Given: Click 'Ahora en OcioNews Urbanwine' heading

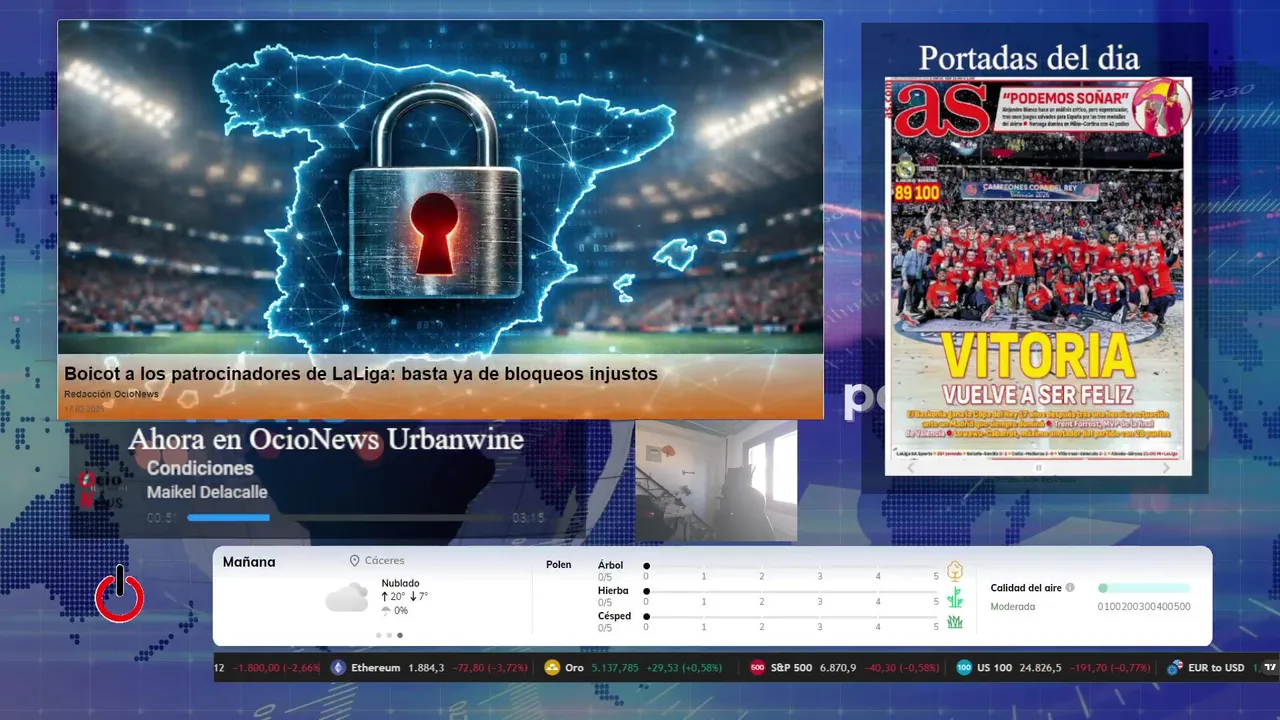Looking at the screenshot, I should [326, 440].
